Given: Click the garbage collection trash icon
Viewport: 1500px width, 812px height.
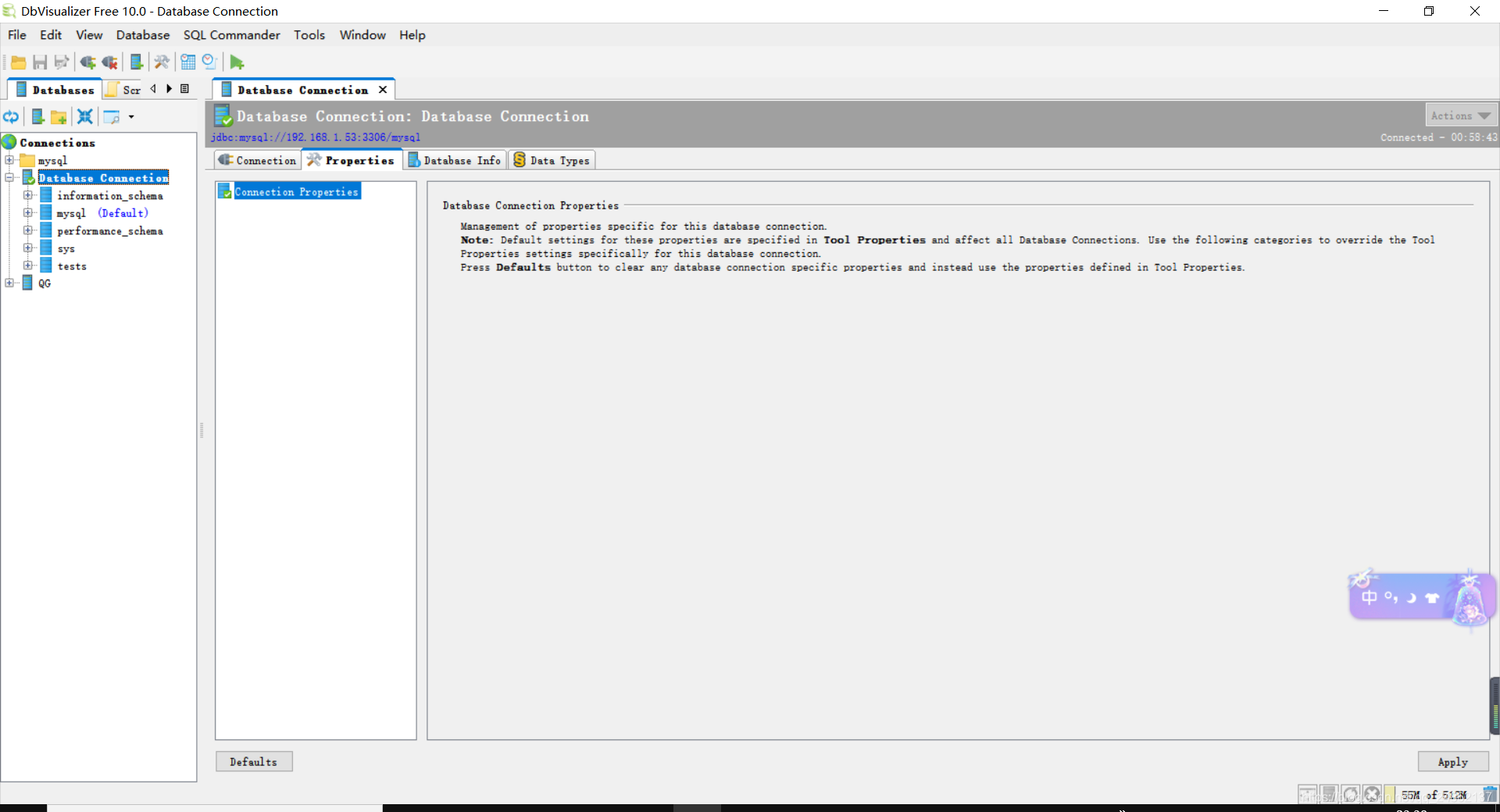Looking at the screenshot, I should click(1489, 795).
